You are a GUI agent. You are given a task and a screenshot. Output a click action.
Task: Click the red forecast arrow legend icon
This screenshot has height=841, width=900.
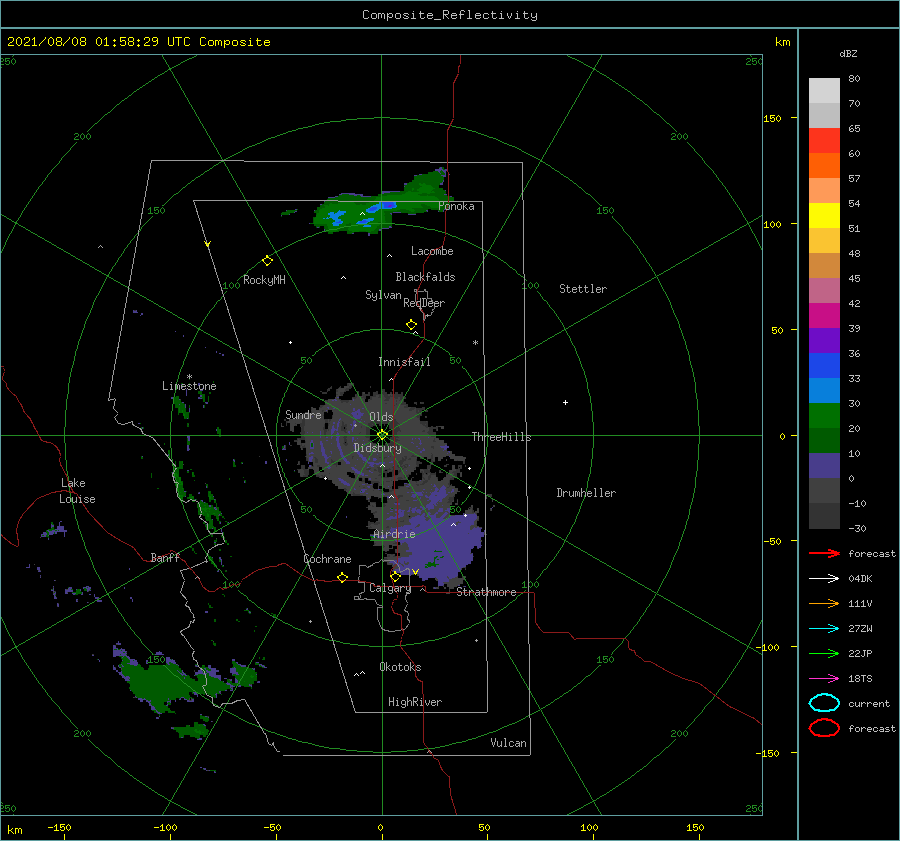coord(824,553)
